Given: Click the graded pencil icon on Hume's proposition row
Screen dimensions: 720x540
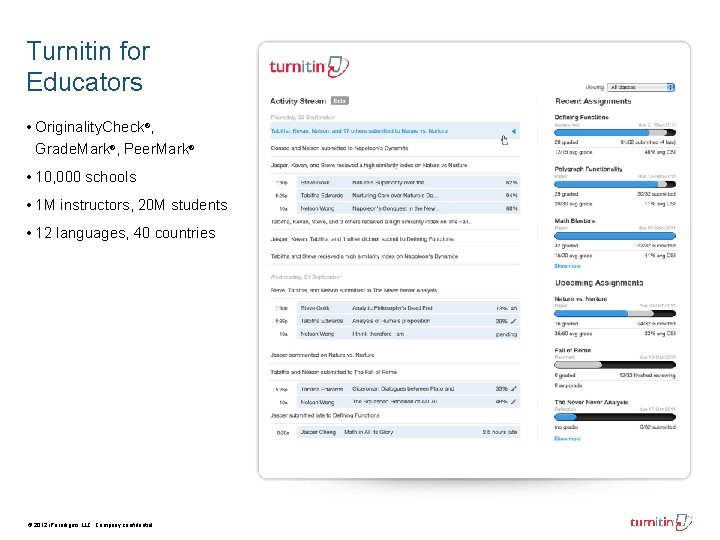Looking at the screenshot, I should point(514,321).
